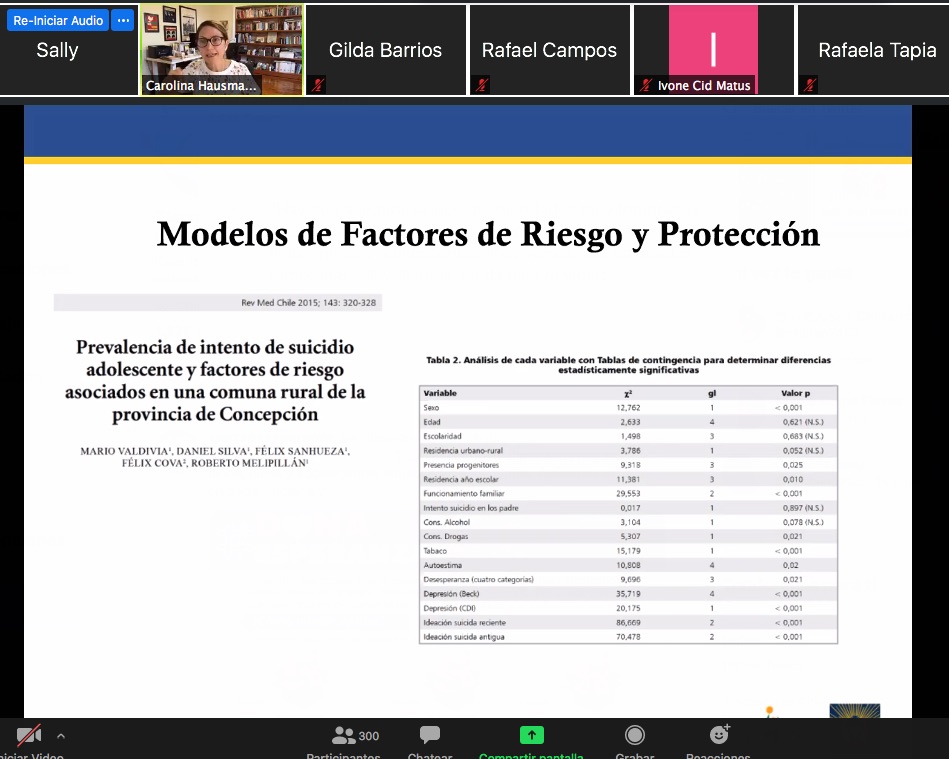Open the Participants panel icon
This screenshot has width=949, height=759.
click(x=344, y=736)
